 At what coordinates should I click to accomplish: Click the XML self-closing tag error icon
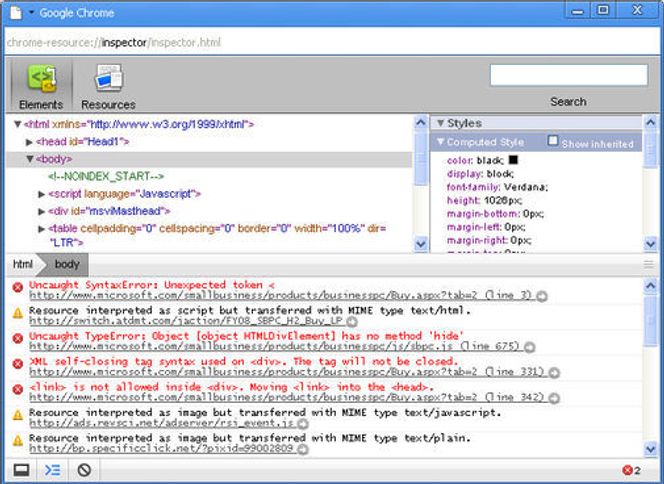coord(18,364)
